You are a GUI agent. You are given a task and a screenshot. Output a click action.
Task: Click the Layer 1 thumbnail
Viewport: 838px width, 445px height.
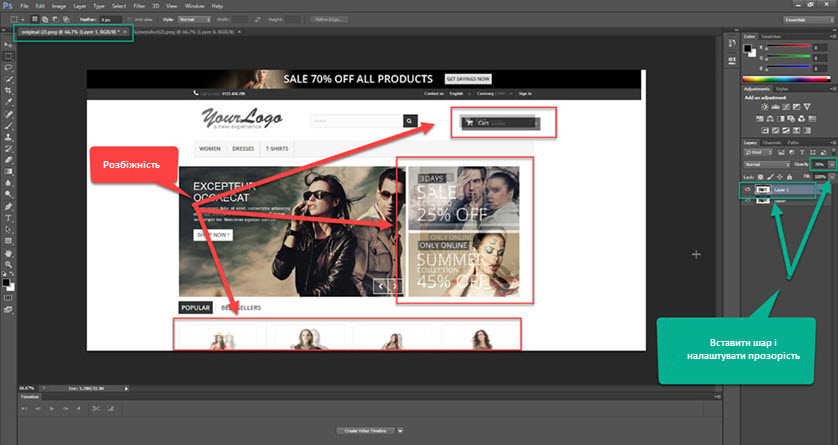tap(763, 190)
